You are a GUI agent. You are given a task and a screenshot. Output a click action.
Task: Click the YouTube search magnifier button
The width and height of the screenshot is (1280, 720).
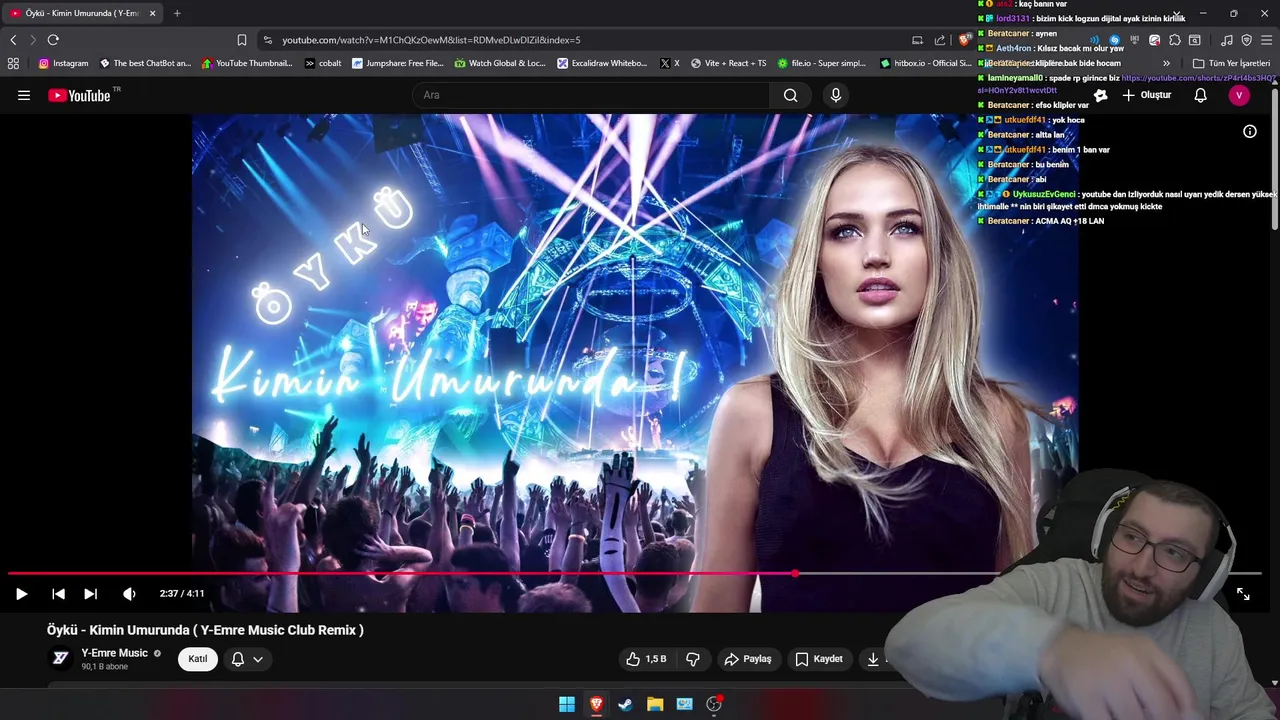click(x=790, y=95)
